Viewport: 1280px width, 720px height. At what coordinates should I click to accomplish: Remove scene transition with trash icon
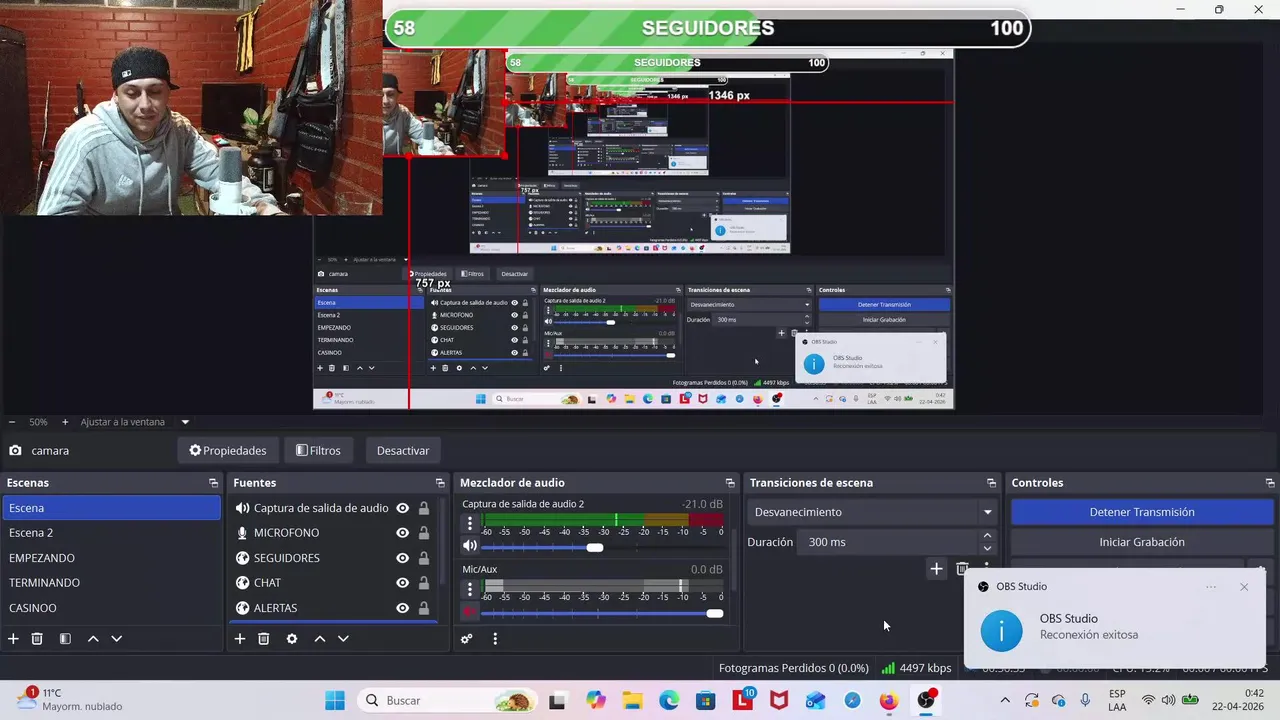tap(962, 569)
